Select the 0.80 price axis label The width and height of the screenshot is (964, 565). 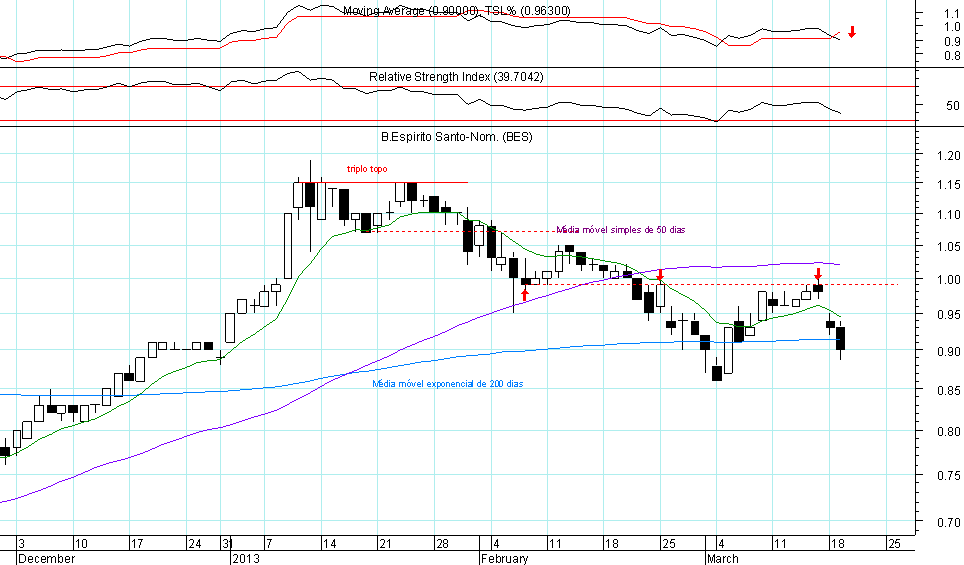click(x=949, y=432)
